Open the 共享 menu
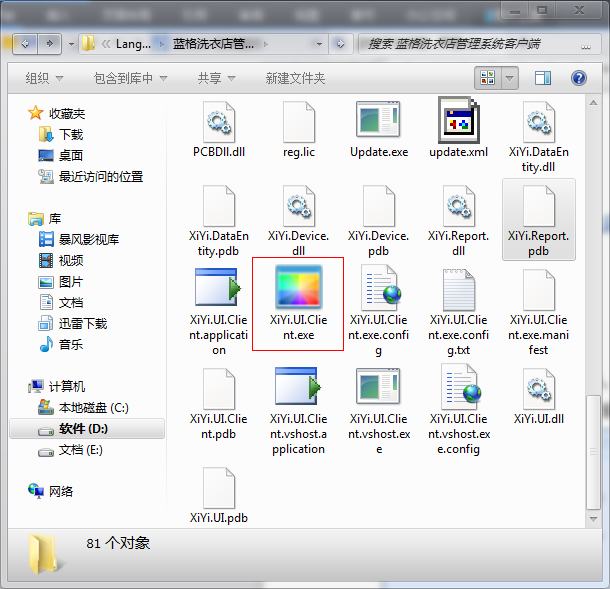The width and height of the screenshot is (610, 589). coord(216,78)
